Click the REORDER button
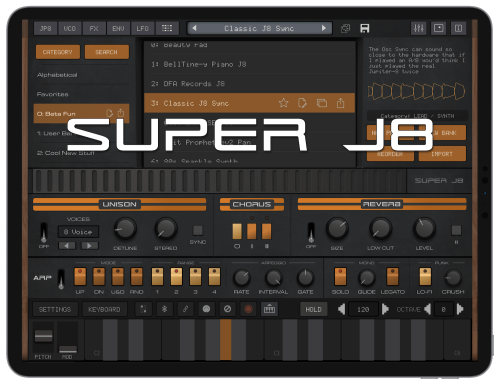The height and width of the screenshot is (385, 500). [390, 154]
